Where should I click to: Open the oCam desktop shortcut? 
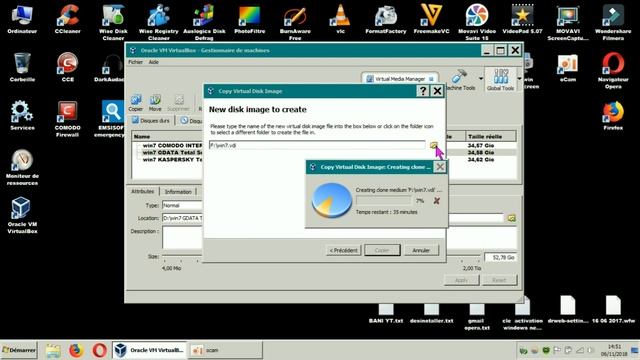click(568, 67)
